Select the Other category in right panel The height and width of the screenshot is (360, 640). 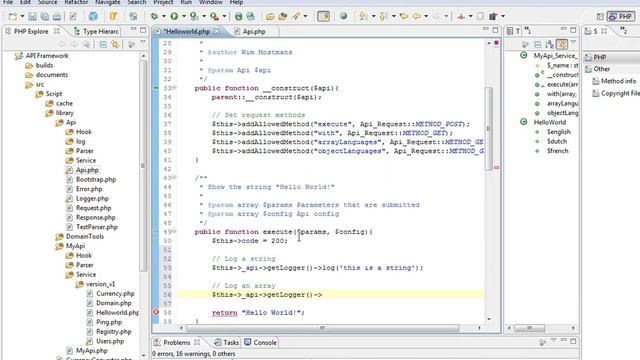(602, 69)
